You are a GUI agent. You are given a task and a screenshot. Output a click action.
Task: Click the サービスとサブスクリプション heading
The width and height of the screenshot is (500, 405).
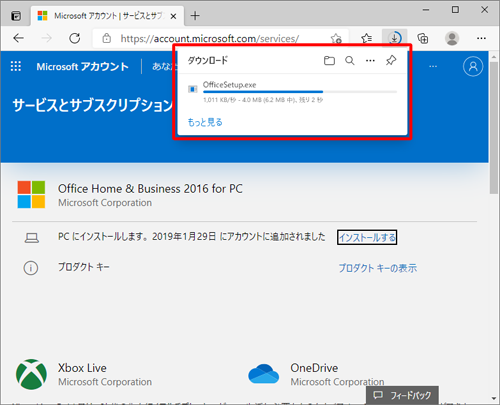[x=93, y=105]
